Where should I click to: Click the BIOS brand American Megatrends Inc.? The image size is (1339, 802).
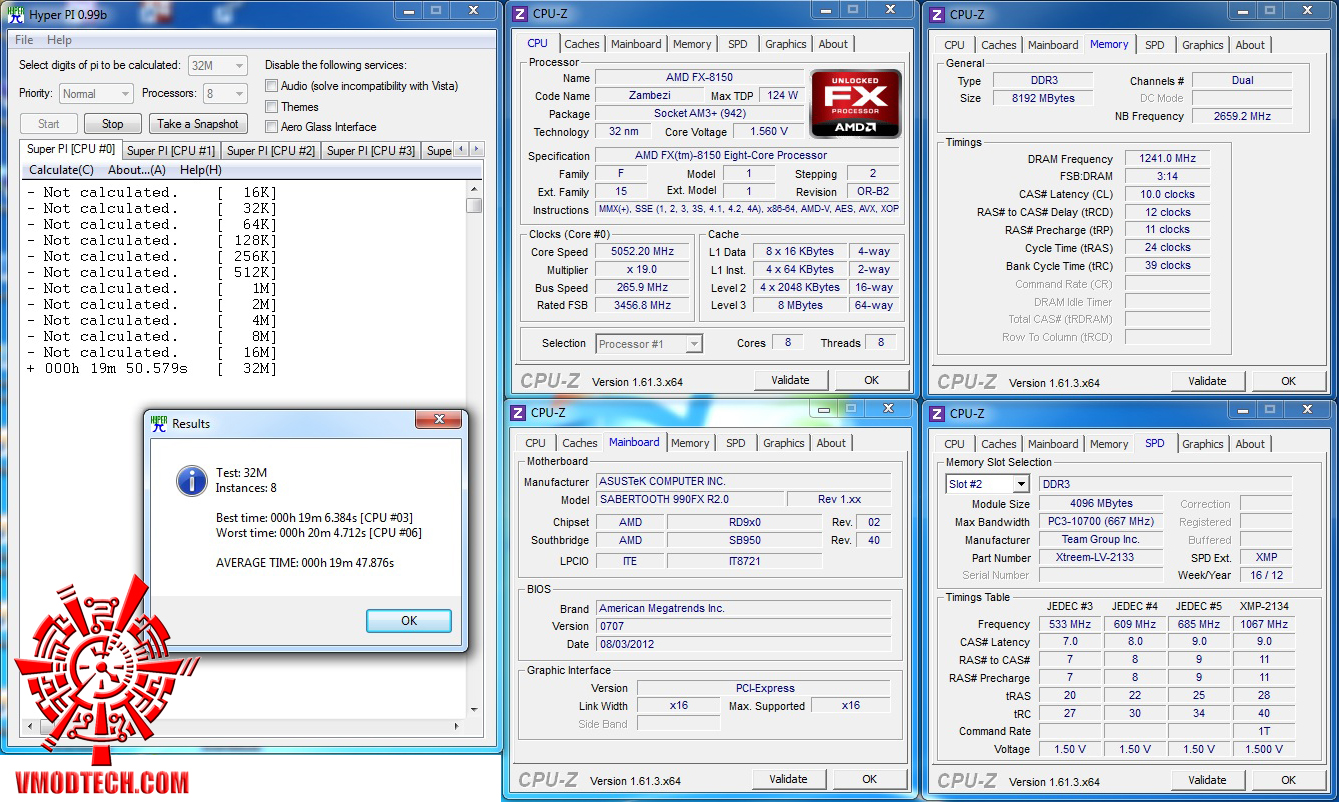744,609
